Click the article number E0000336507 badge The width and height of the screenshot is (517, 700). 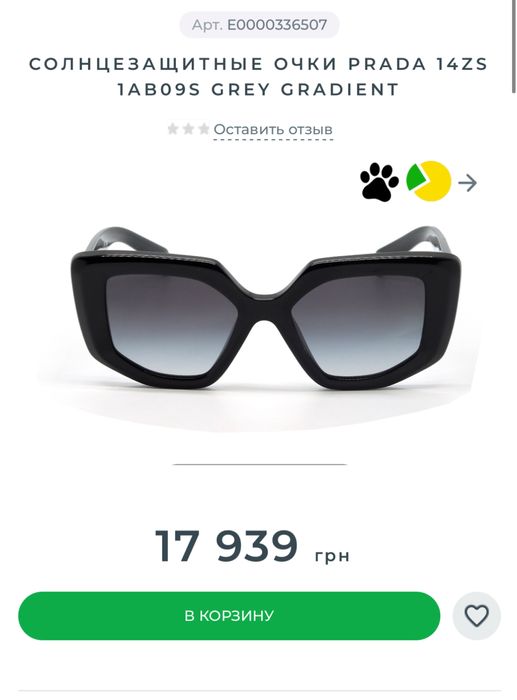(259, 25)
